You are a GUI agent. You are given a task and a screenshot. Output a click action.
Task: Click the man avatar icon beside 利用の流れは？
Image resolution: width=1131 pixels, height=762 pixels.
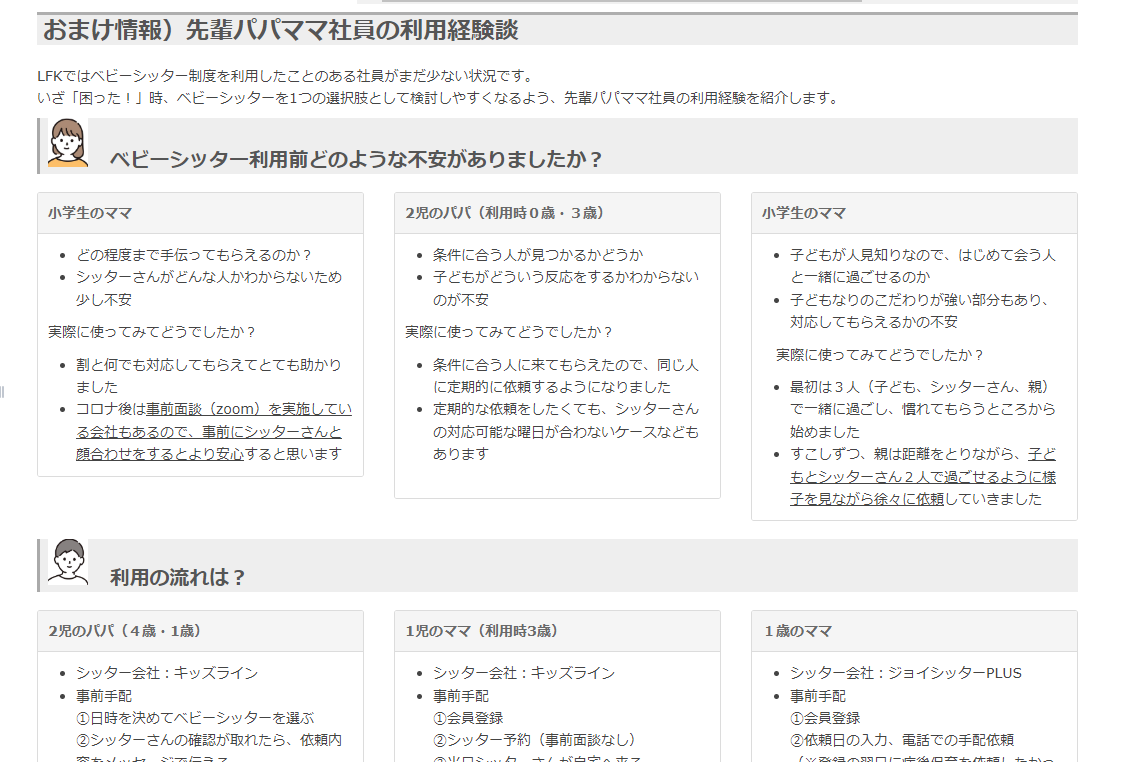tap(68, 562)
